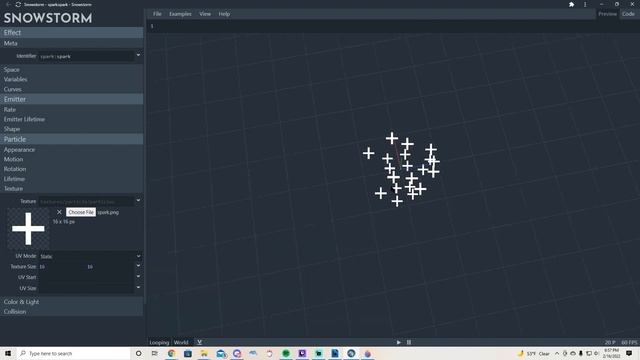Screen dimensions: 640x360
Task: Open the weather widget showing Clear
Action: 534,353
